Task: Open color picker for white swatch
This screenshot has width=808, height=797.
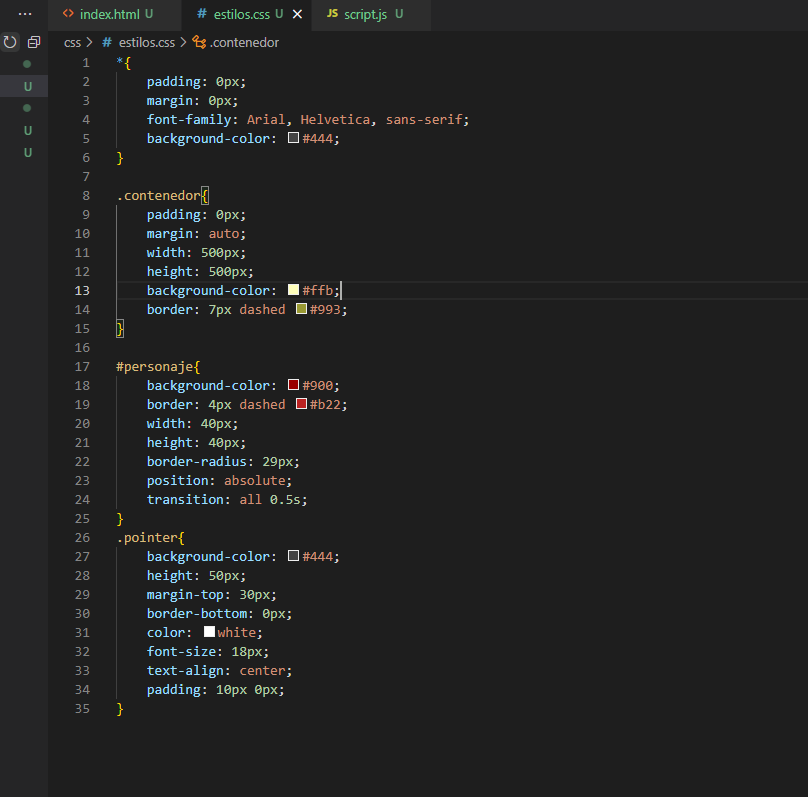Action: click(209, 632)
